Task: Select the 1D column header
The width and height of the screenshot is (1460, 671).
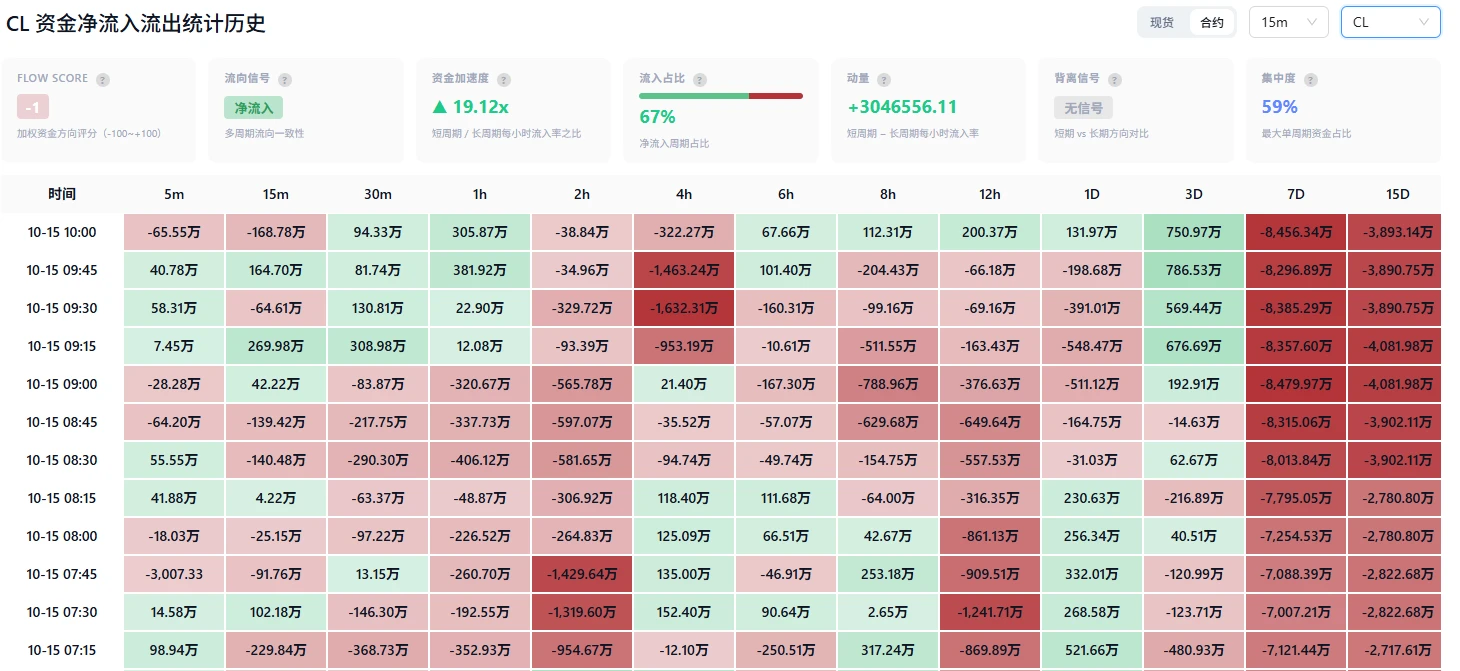Action: [x=1092, y=194]
